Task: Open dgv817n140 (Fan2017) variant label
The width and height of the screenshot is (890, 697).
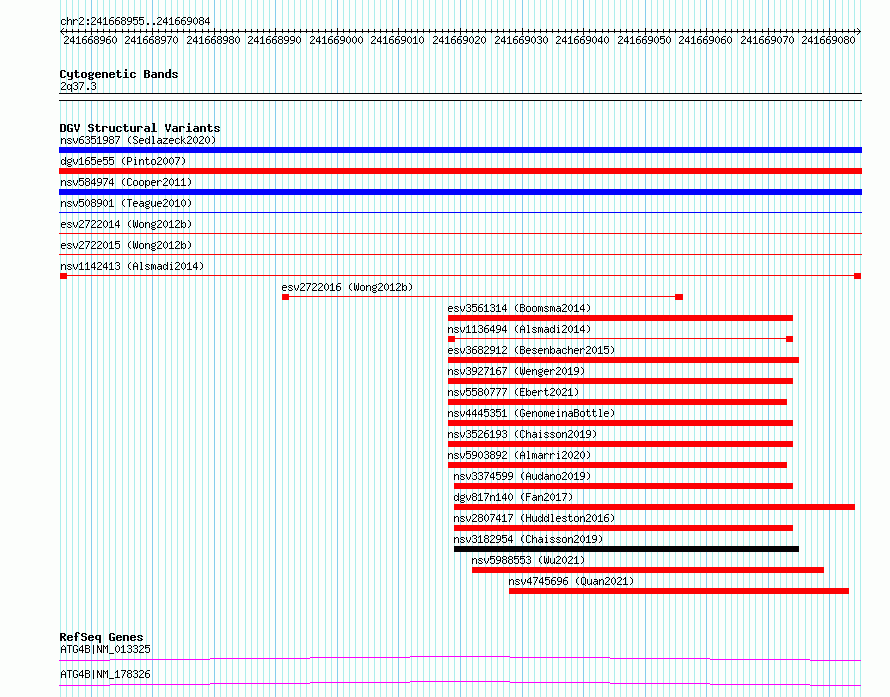Action: [513, 497]
